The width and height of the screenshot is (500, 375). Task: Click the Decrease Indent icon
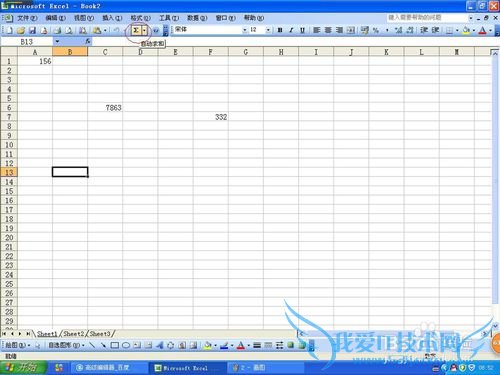click(424, 30)
